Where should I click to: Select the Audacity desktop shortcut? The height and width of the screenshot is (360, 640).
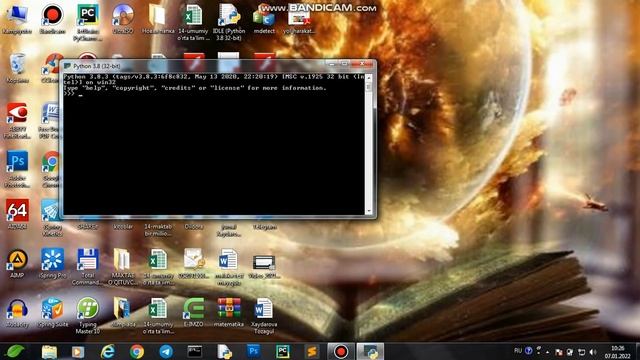click(x=17, y=312)
